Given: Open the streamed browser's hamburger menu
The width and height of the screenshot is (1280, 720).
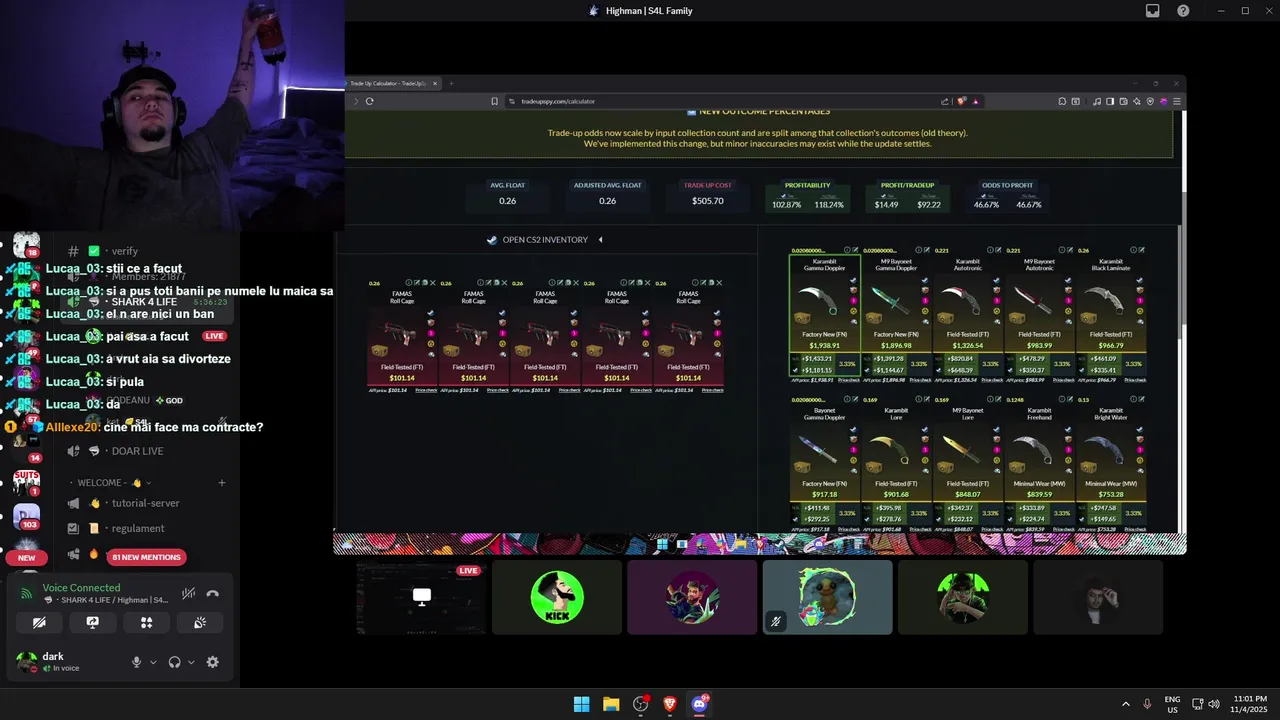Looking at the screenshot, I should tap(1177, 101).
